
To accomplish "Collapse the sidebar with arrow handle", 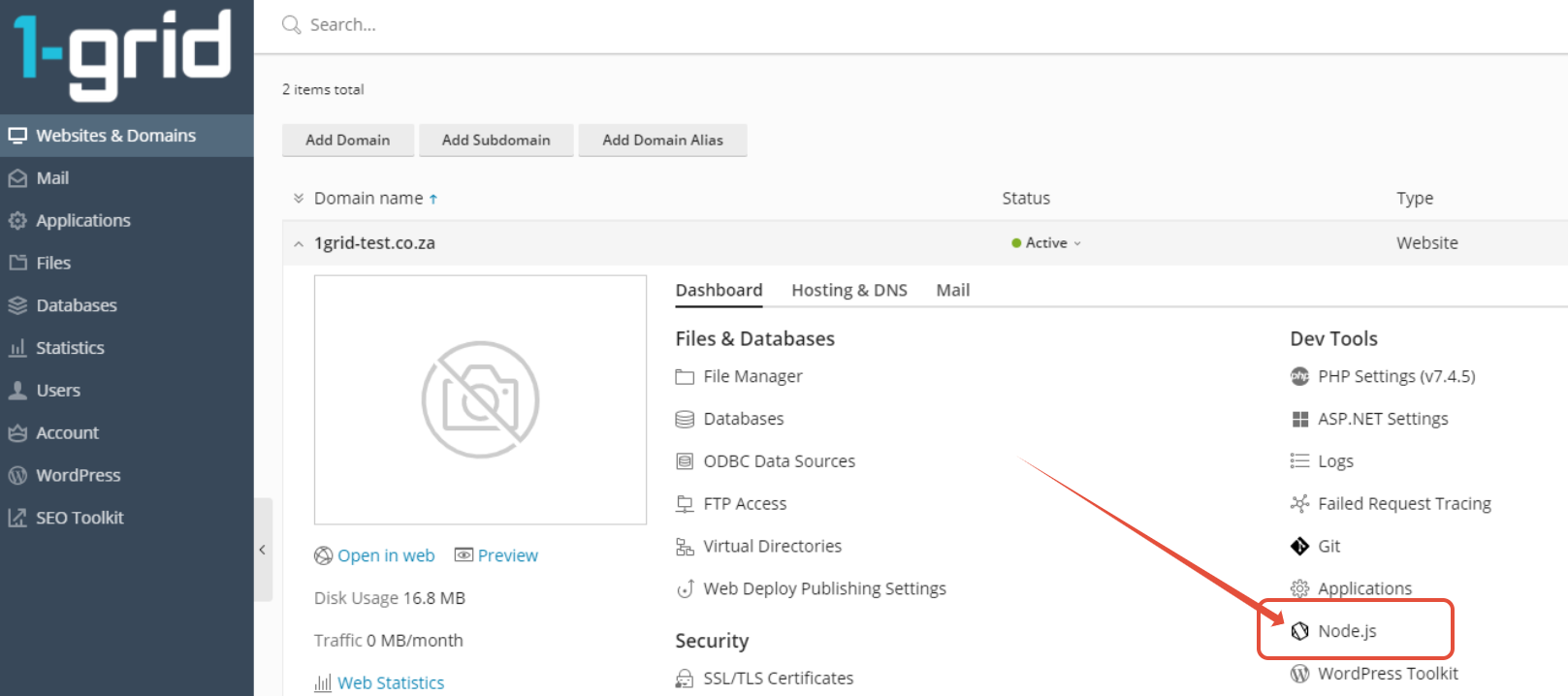I will tap(262, 550).
